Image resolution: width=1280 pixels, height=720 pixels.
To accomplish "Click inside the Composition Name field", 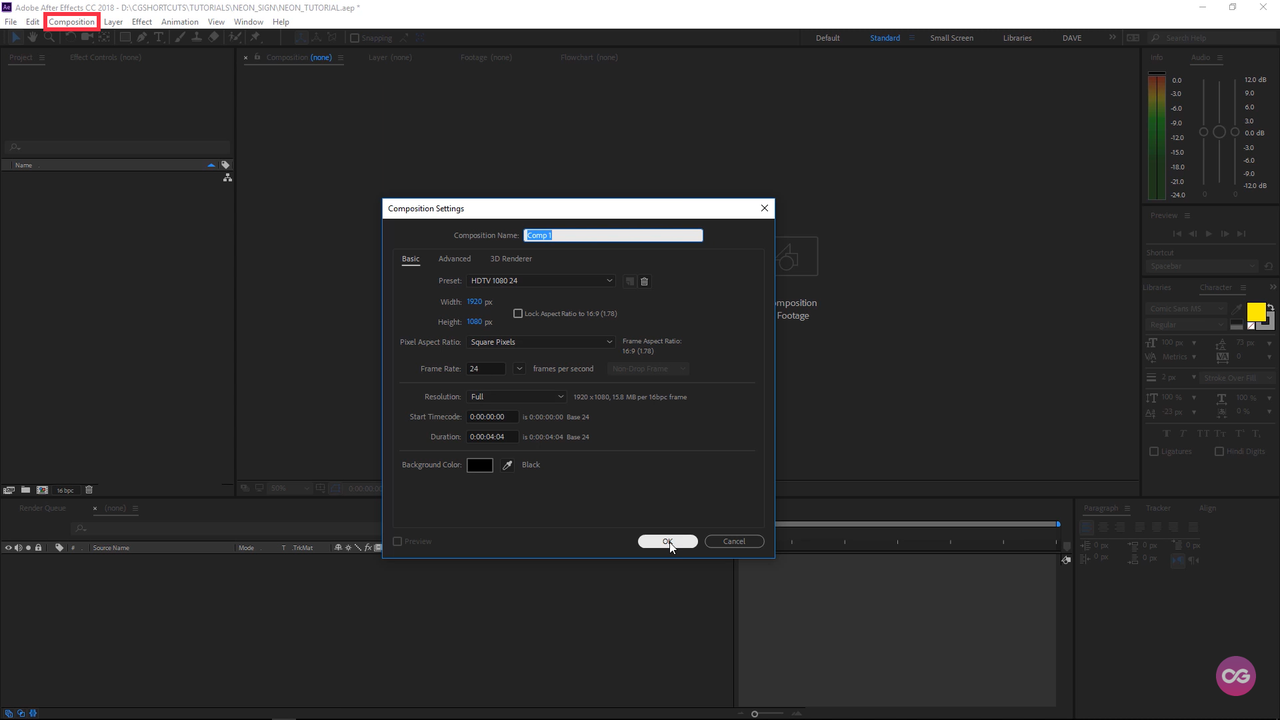I will tap(613, 234).
